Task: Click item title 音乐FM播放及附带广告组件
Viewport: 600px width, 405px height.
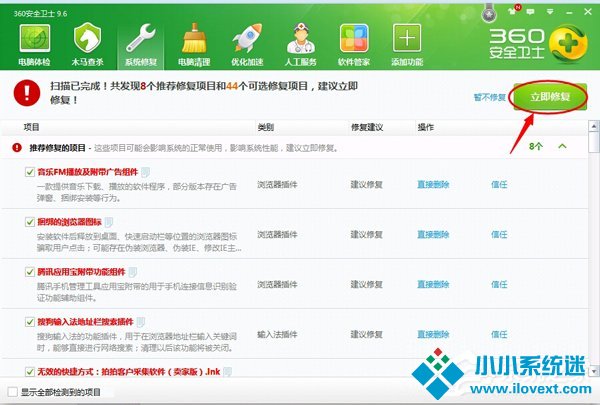Action: 88,172
